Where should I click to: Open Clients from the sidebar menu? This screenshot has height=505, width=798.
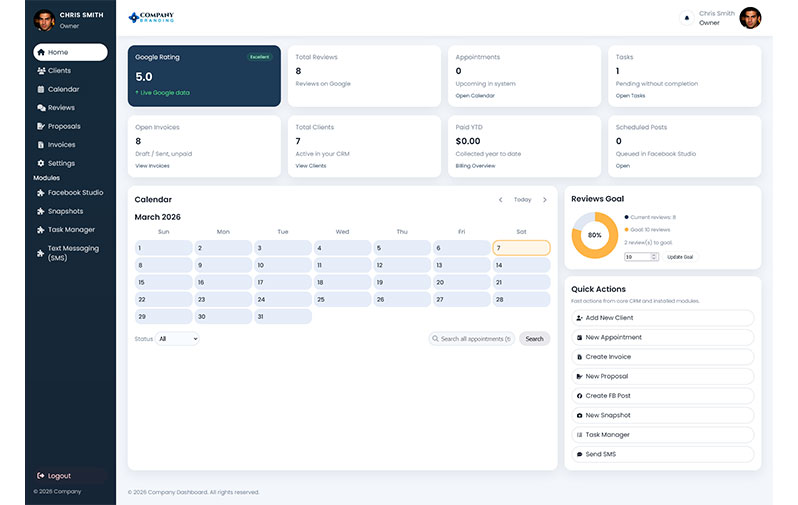59,71
